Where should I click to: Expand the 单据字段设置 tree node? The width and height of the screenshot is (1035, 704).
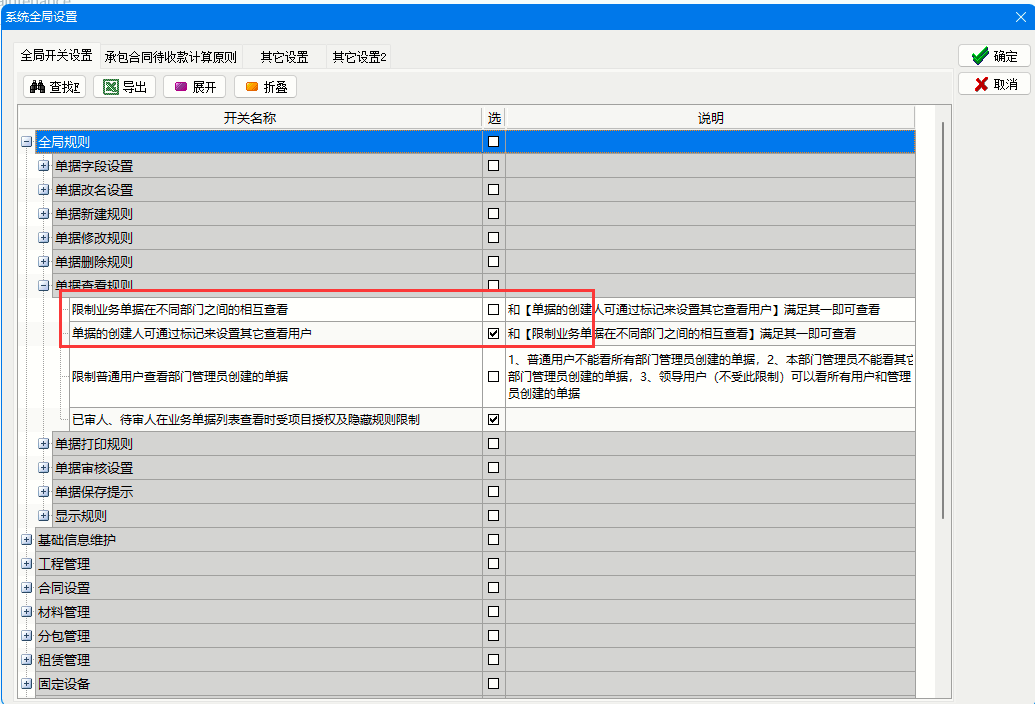(x=44, y=166)
